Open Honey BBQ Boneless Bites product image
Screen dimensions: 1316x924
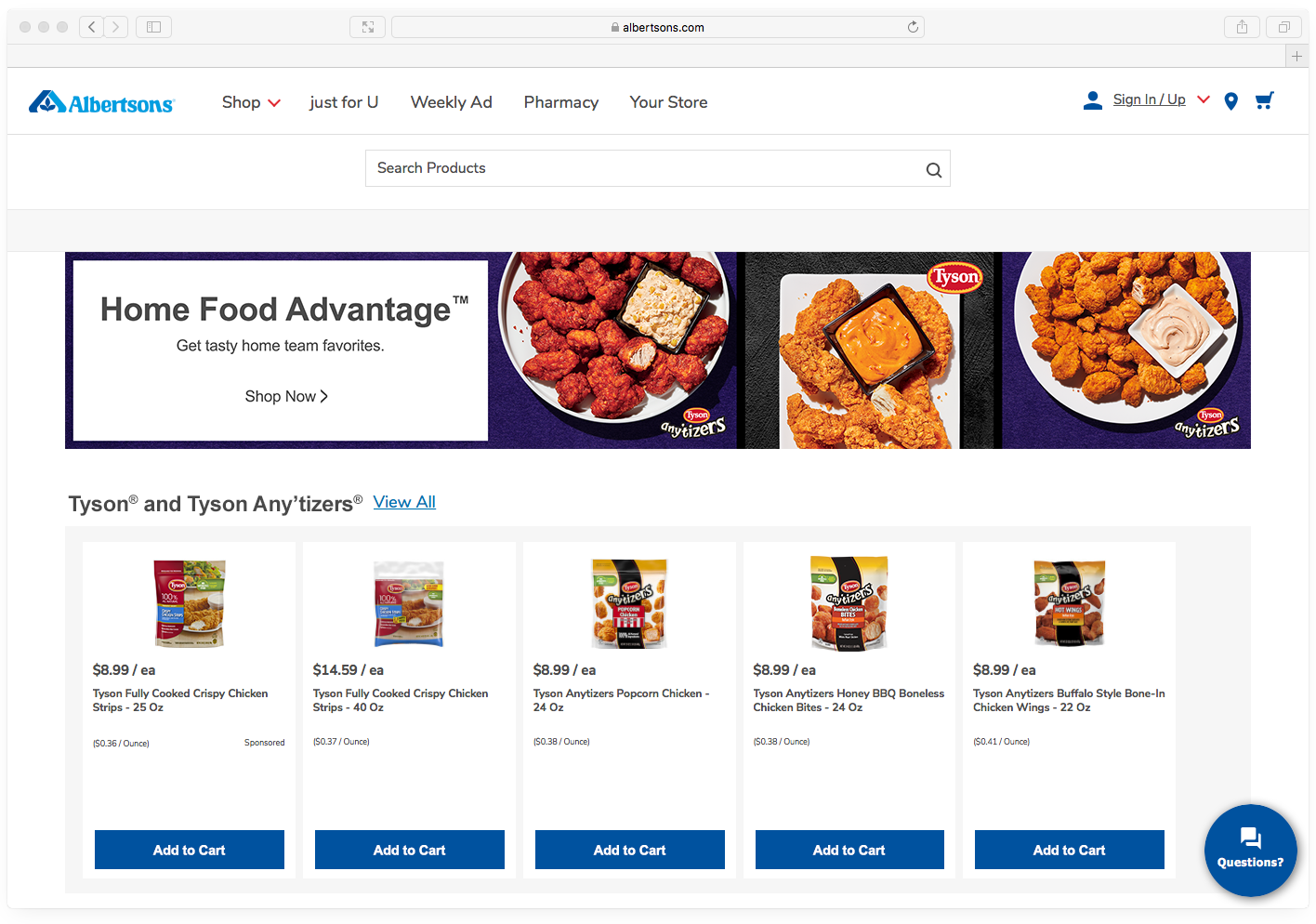(x=849, y=603)
